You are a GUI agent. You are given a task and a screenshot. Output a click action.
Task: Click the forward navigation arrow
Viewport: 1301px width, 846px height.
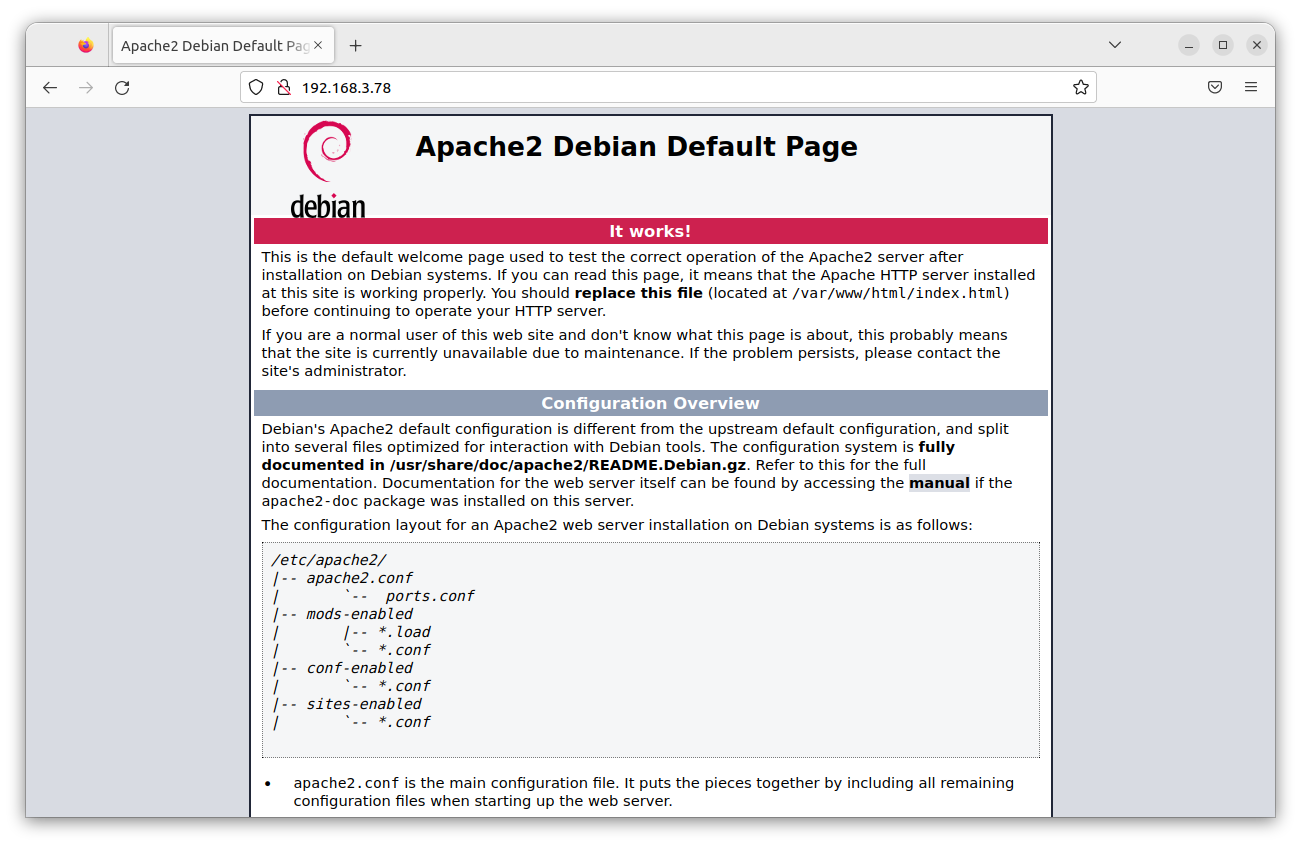[x=86, y=87]
